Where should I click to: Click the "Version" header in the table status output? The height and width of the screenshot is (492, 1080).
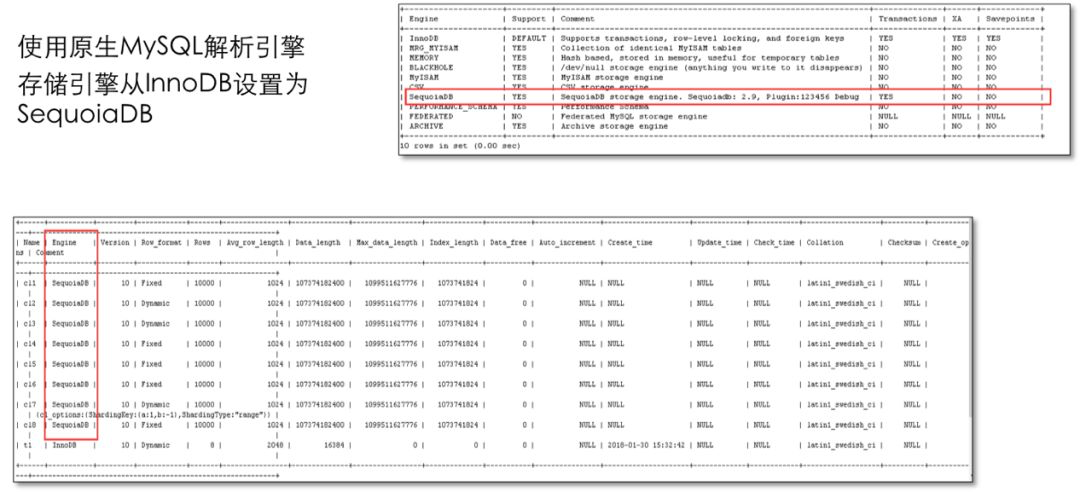tap(115, 243)
